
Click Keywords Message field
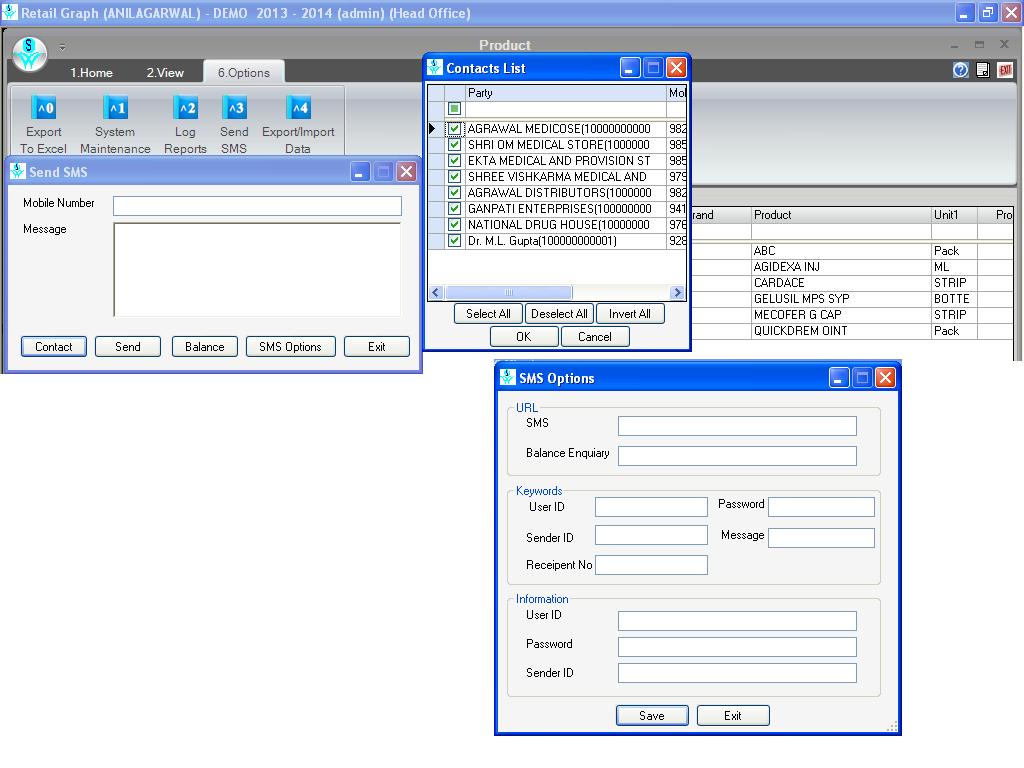pos(822,538)
